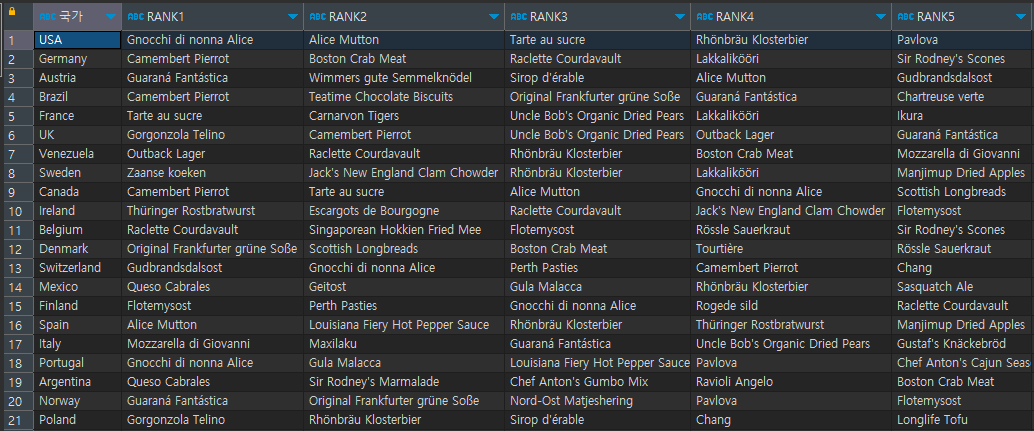1034x431 pixels.
Task: Click the Poland country cell
Action: coord(77,420)
